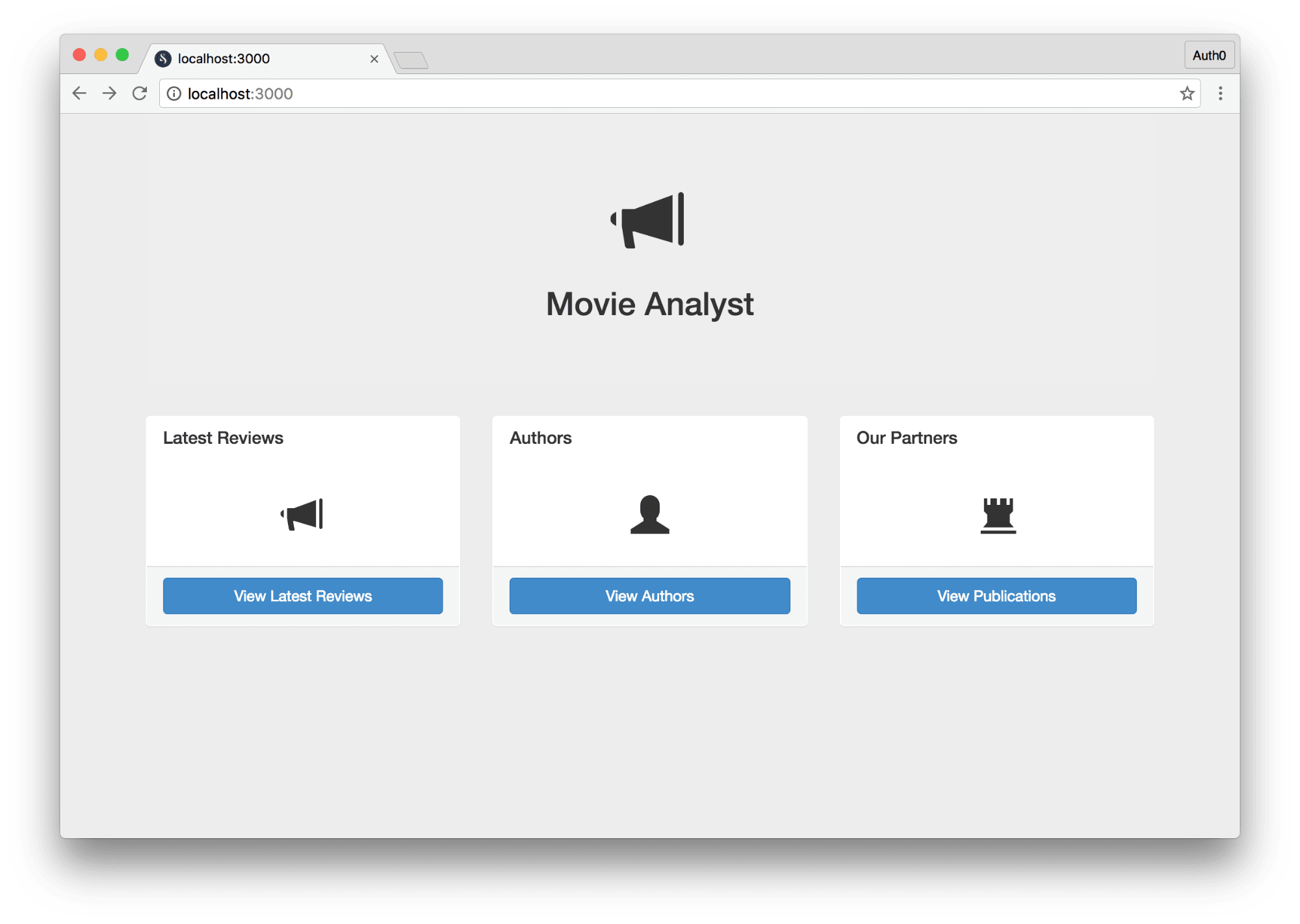Viewport: 1300px width, 924px height.
Task: Select the localhost:3000 browser tab
Action: point(266,58)
